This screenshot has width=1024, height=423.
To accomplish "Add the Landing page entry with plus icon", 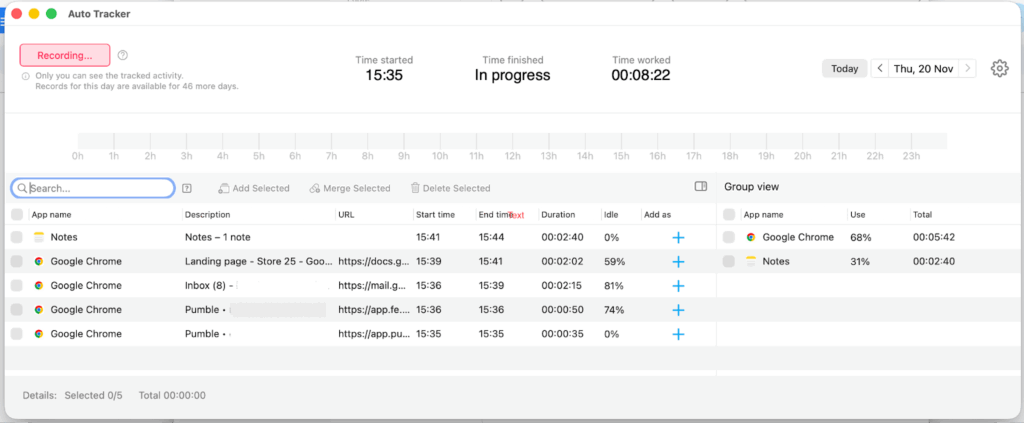I will tap(678, 262).
